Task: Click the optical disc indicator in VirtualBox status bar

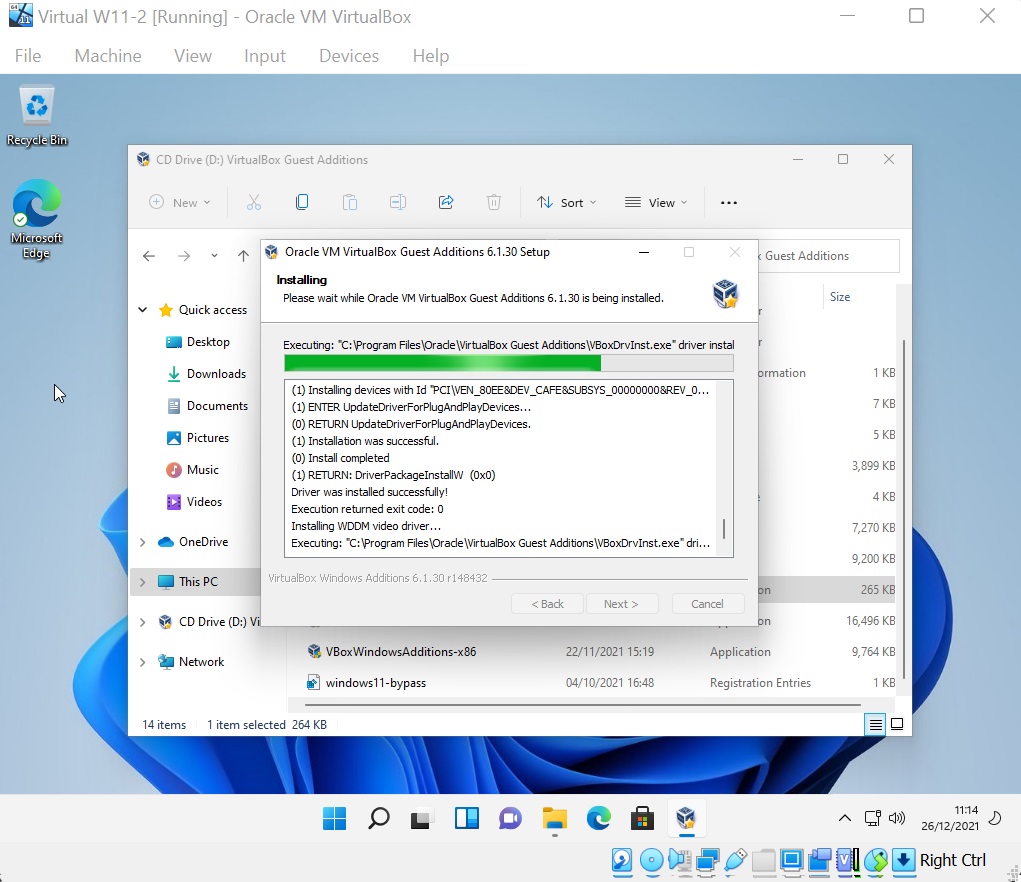Action: pos(651,861)
